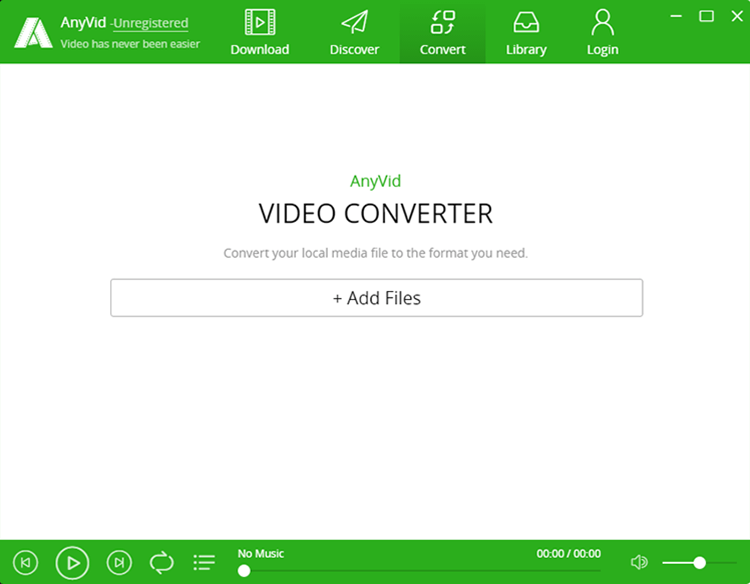This screenshot has width=750, height=584.
Task: Click the AnyVid logo icon
Action: [33, 33]
